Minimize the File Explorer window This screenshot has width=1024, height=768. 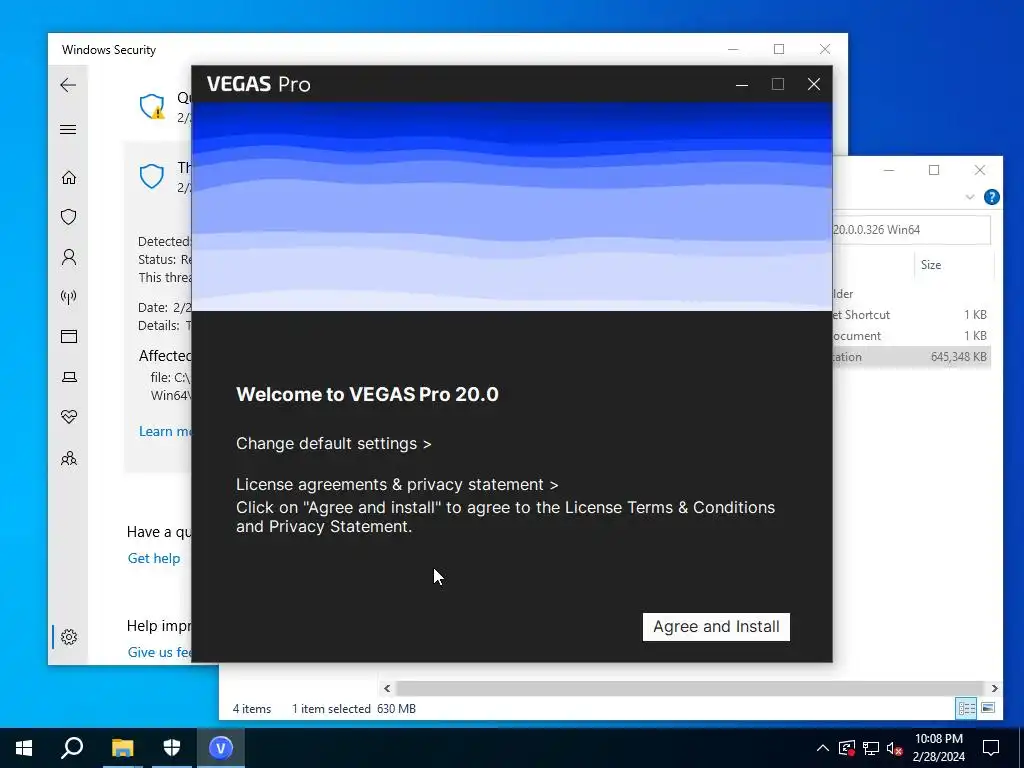tap(889, 170)
